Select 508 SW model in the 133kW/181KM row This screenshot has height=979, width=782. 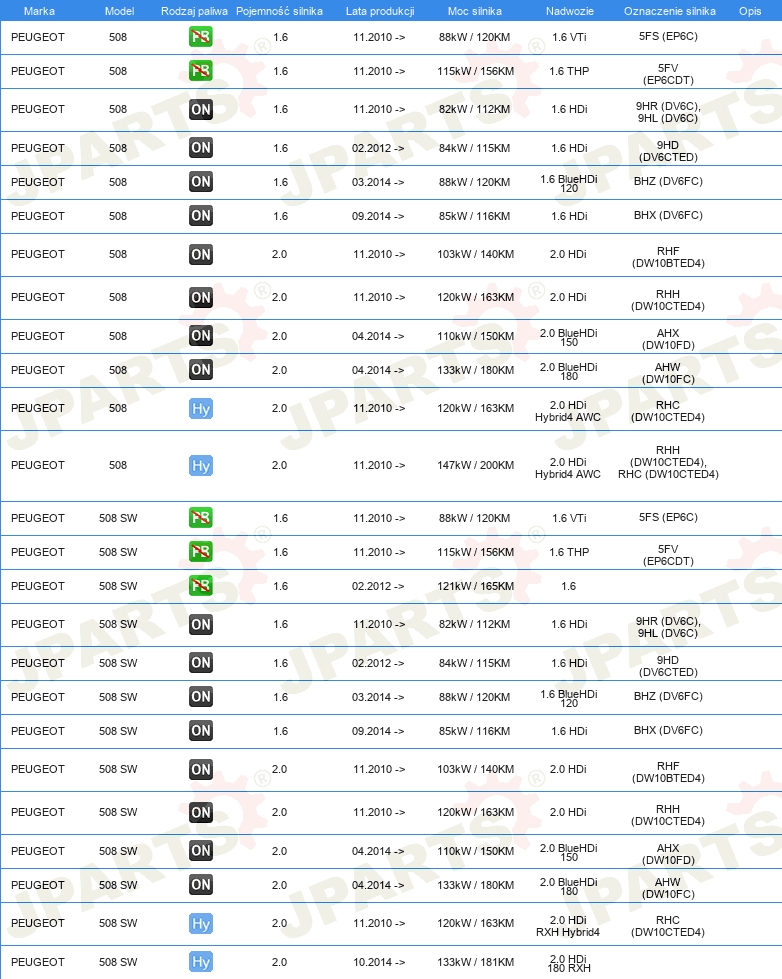[118, 962]
